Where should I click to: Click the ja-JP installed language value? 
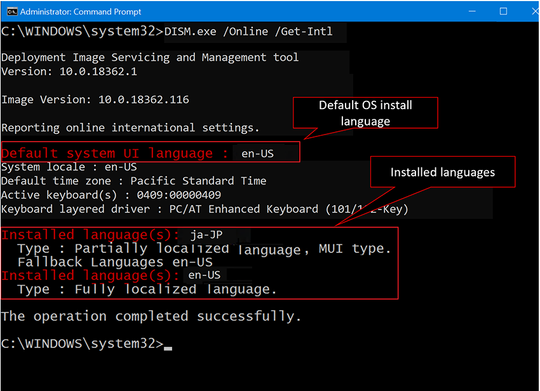(206, 235)
